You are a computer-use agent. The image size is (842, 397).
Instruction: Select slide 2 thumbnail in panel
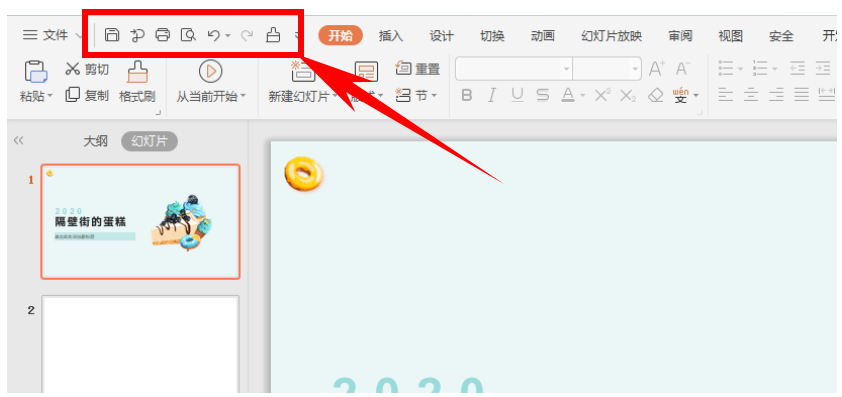pos(141,344)
